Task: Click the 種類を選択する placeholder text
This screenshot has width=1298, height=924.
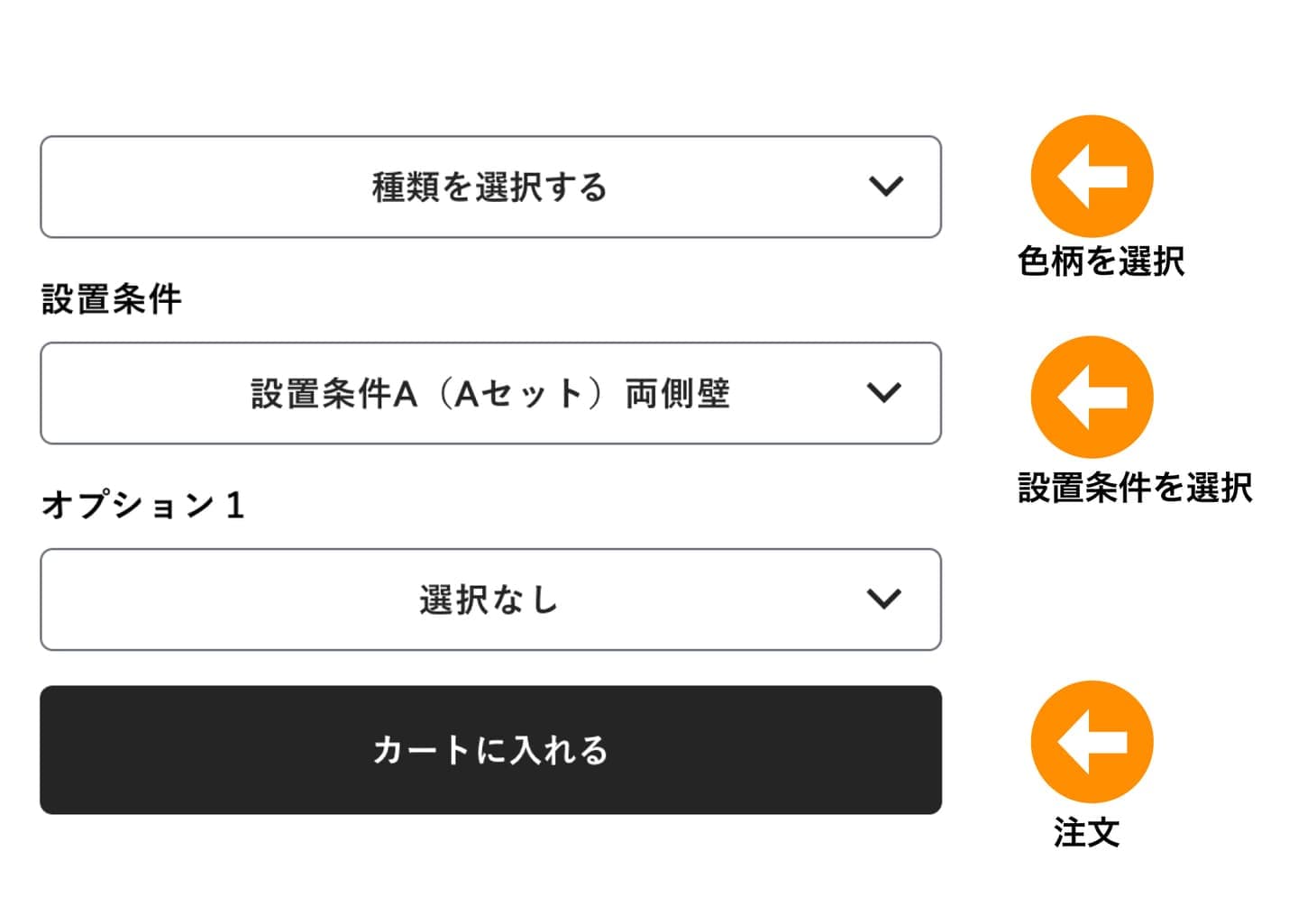Action: coord(489,188)
